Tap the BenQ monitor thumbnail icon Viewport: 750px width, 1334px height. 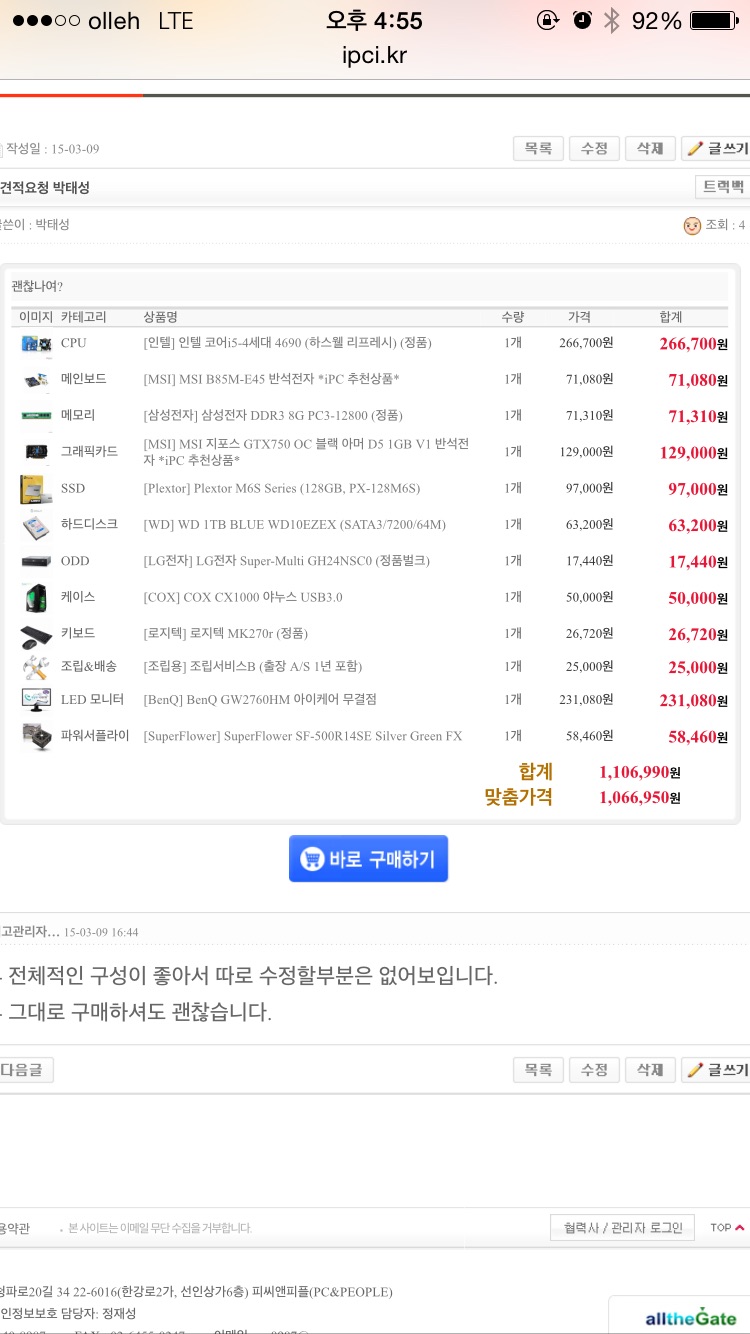click(36, 700)
